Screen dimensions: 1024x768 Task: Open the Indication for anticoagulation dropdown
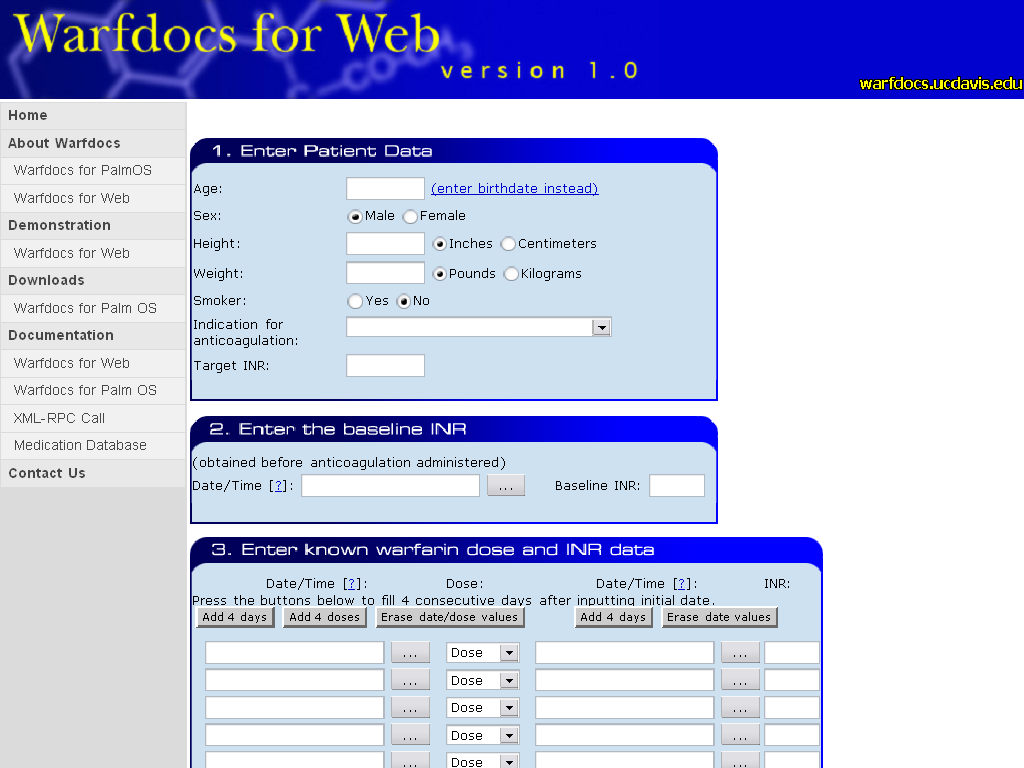479,327
